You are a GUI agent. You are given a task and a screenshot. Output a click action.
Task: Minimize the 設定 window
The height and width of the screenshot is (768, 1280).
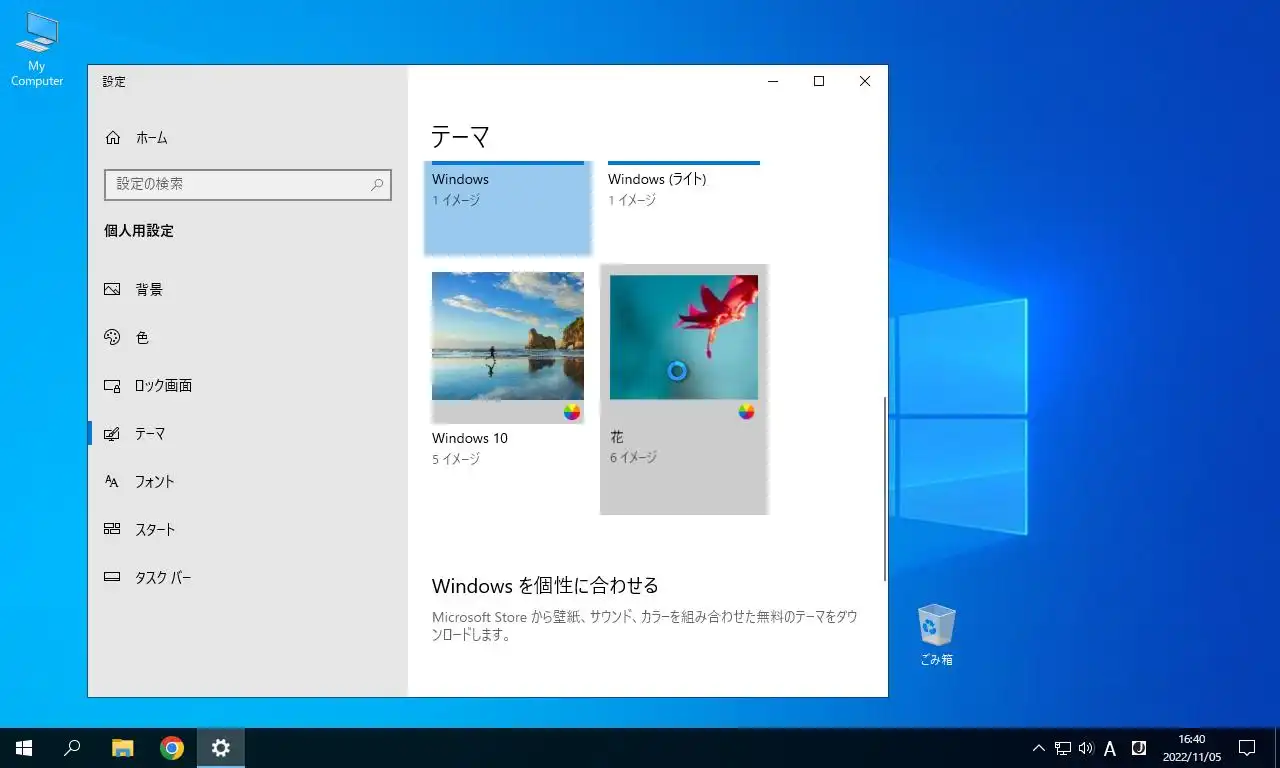[x=773, y=82]
